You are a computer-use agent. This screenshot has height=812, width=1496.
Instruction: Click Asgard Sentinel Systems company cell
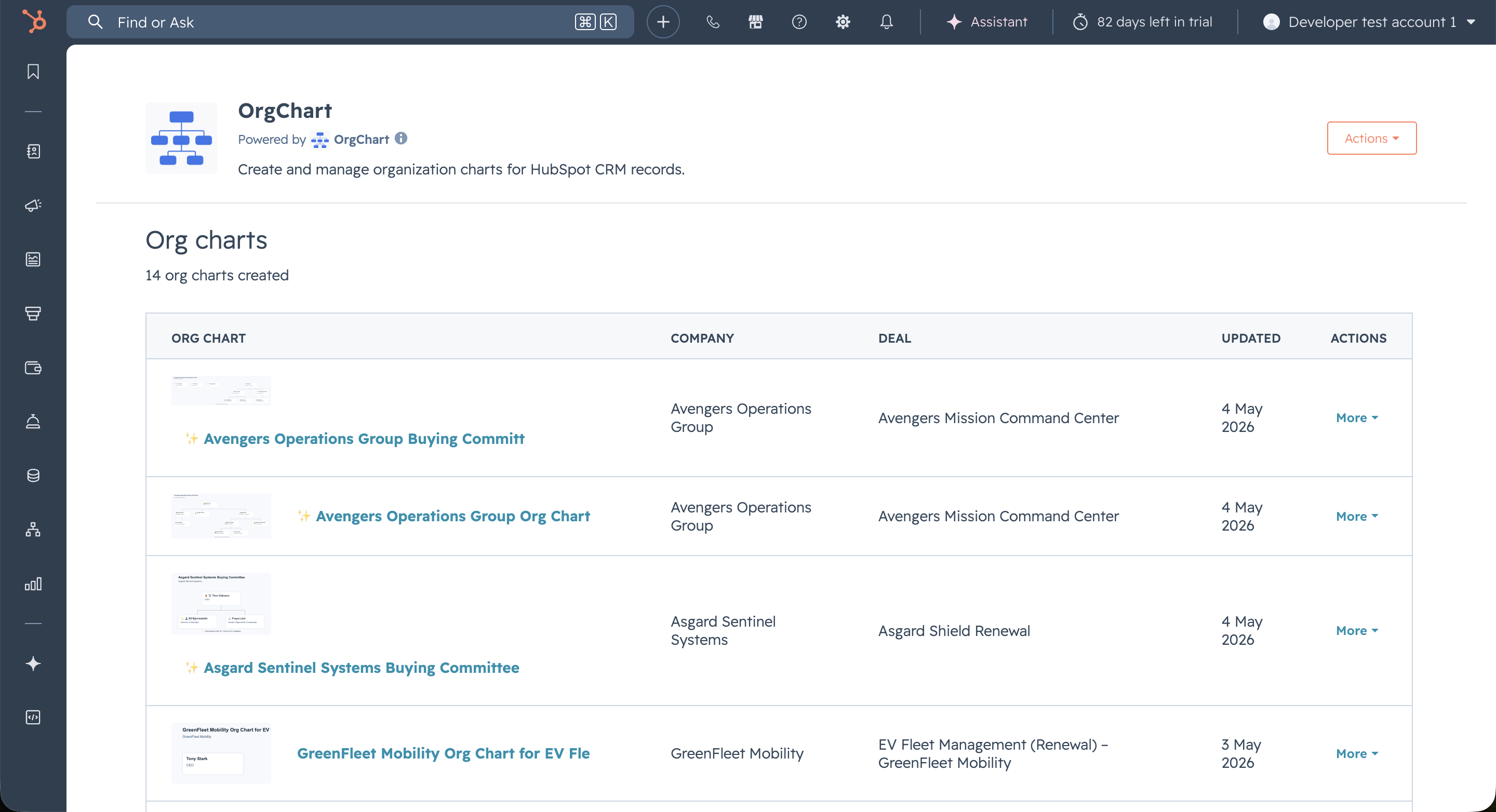(723, 631)
